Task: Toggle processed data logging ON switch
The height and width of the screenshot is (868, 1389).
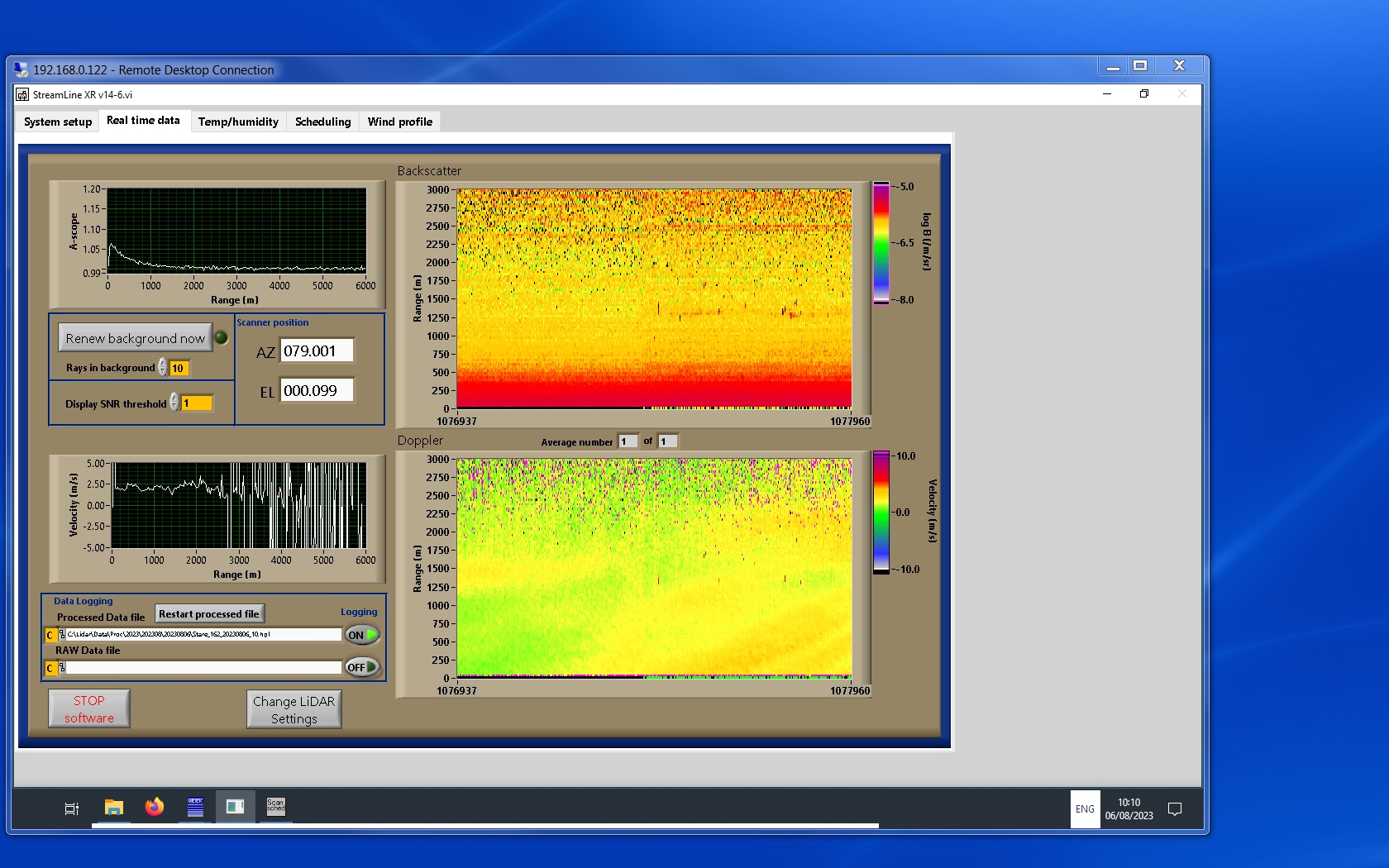Action: tap(362, 635)
